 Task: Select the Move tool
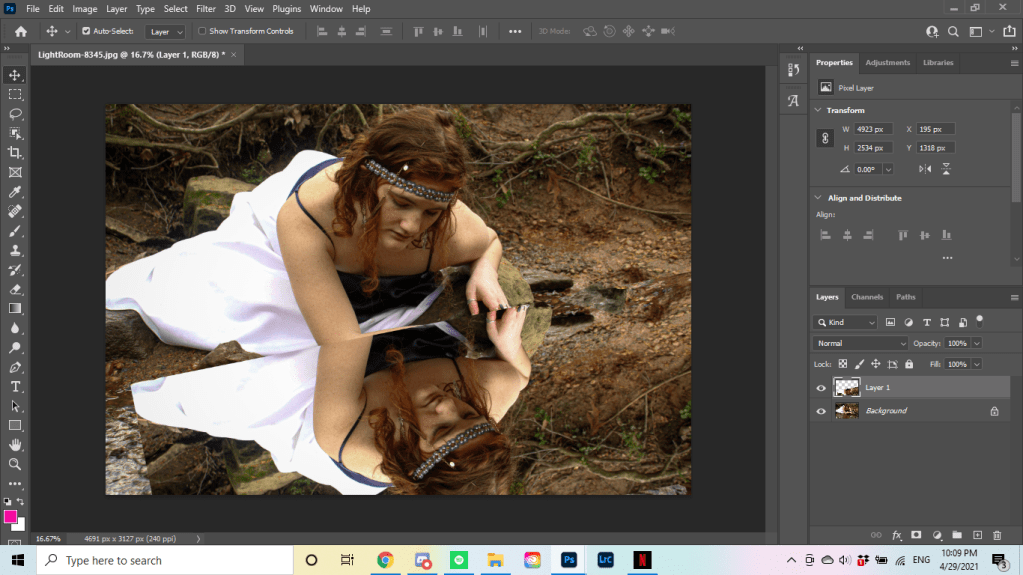coord(15,75)
